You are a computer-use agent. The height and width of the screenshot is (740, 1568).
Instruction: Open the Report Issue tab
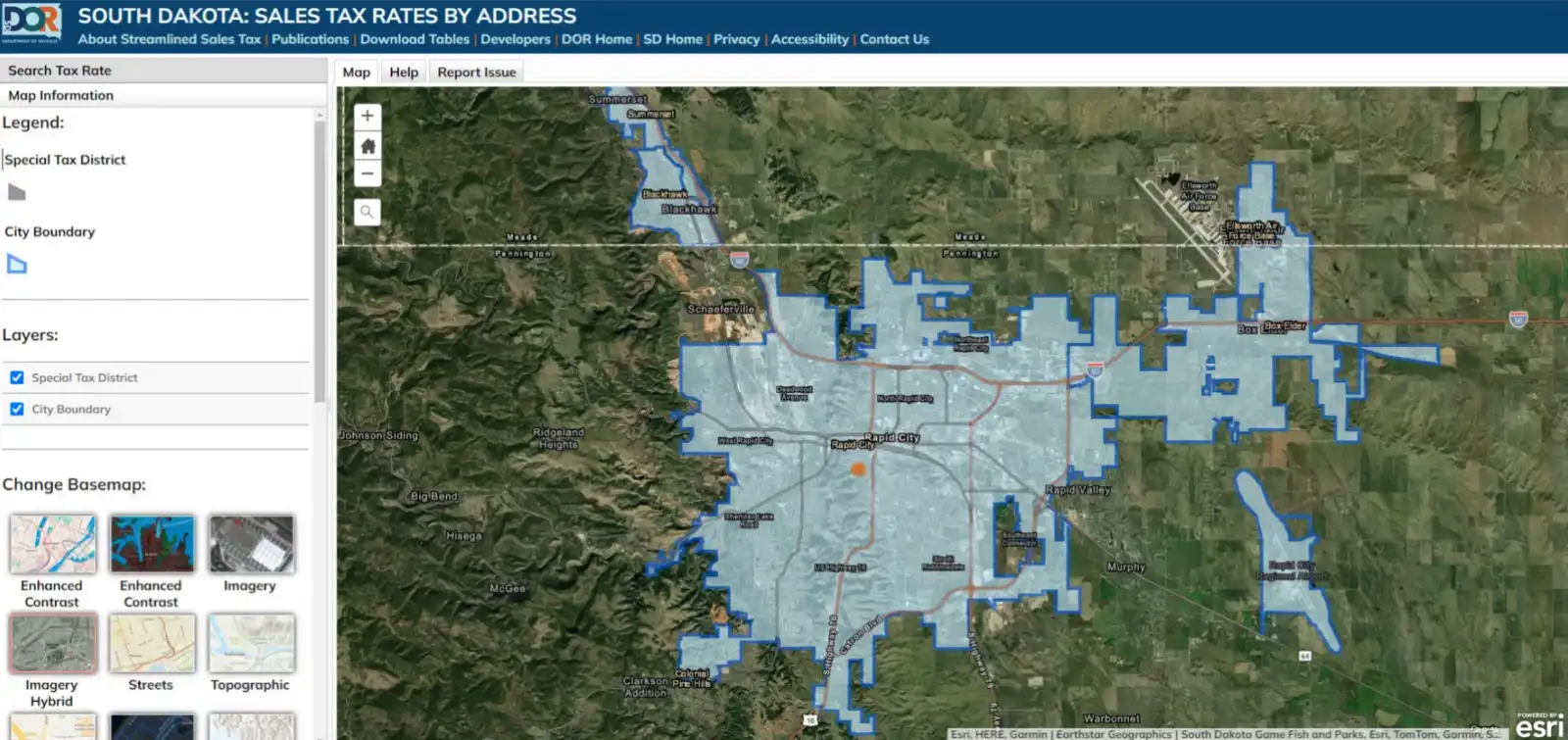pyautogui.click(x=476, y=72)
